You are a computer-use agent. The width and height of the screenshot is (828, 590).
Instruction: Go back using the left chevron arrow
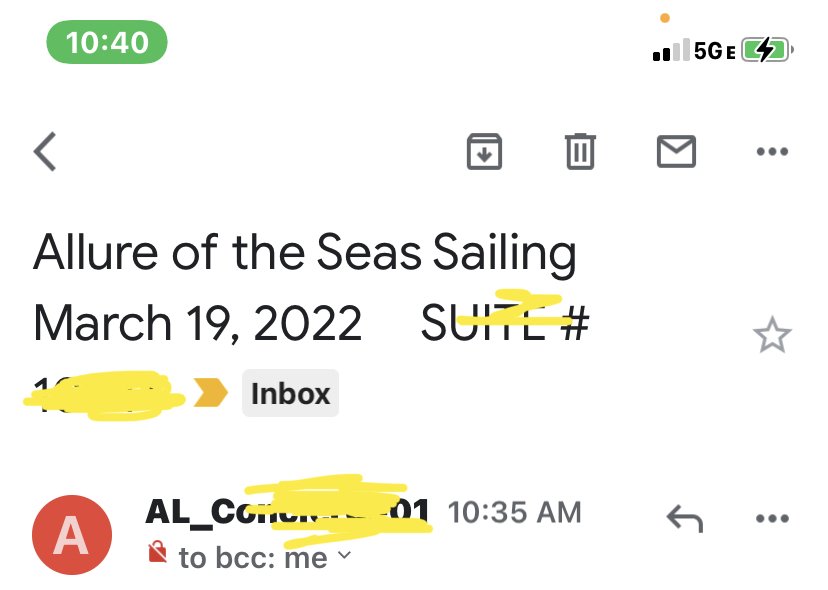click(x=45, y=152)
